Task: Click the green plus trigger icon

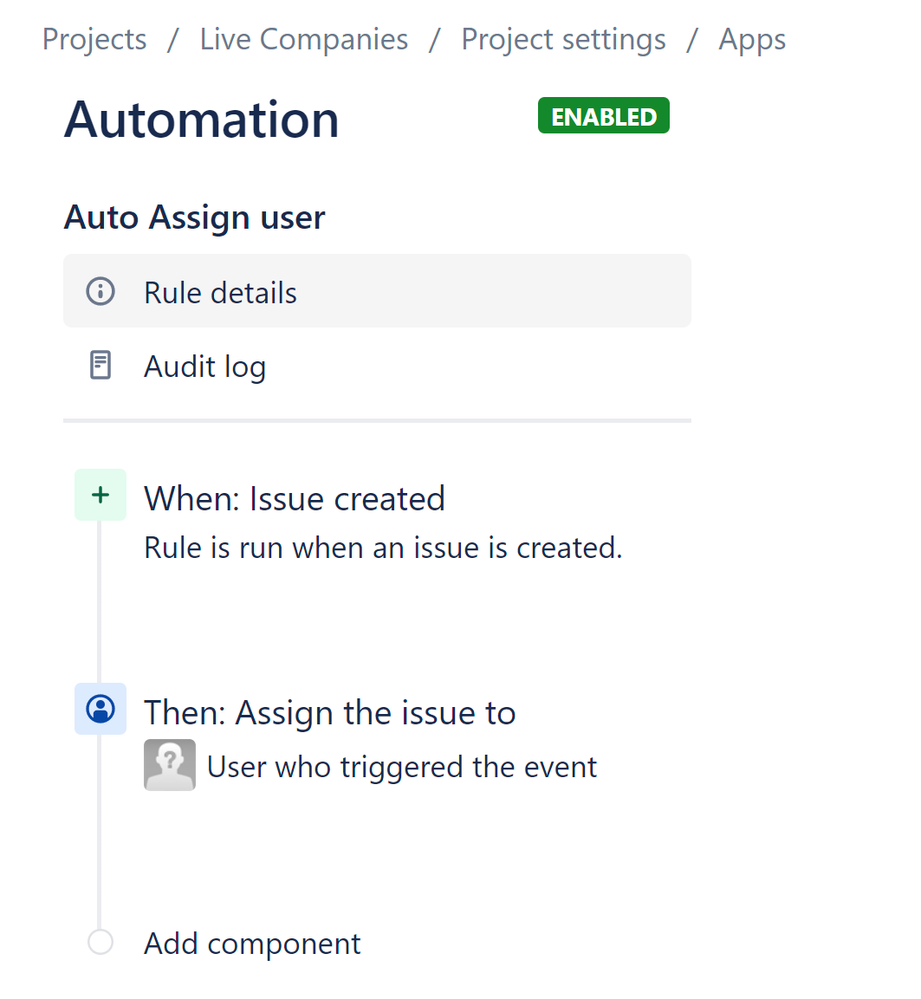Action: pos(101,495)
